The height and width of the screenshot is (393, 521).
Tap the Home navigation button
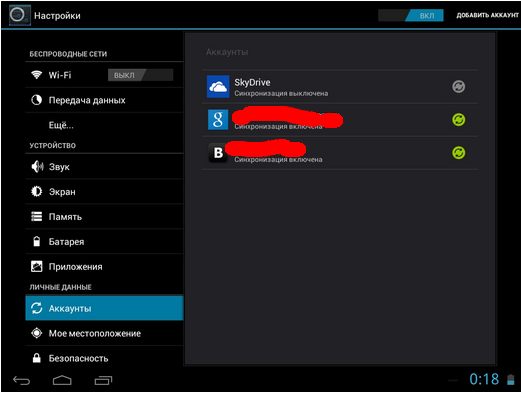tap(62, 380)
